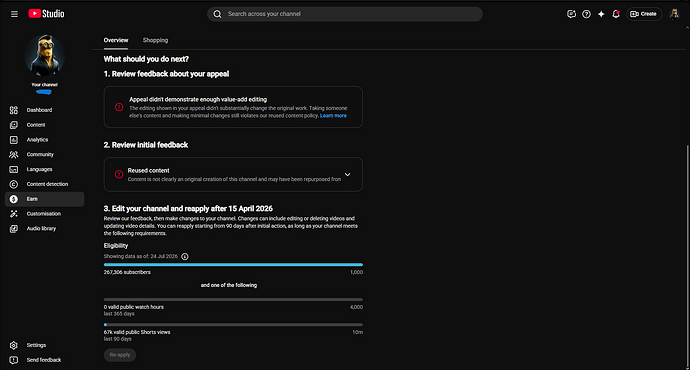Click the Shorts views progress bar
Viewport: 690px width, 370px height.
pyautogui.click(x=233, y=325)
